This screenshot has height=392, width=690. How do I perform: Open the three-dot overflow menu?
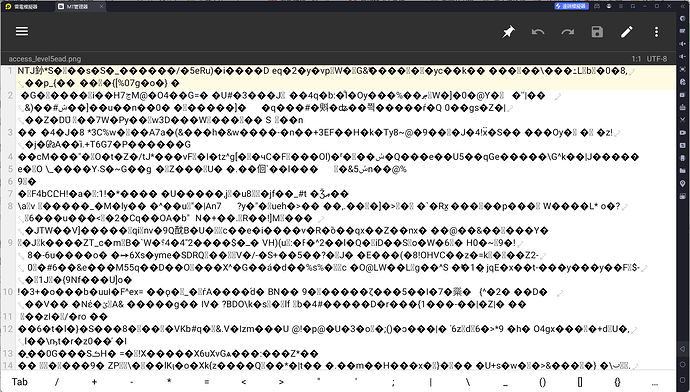(x=656, y=32)
